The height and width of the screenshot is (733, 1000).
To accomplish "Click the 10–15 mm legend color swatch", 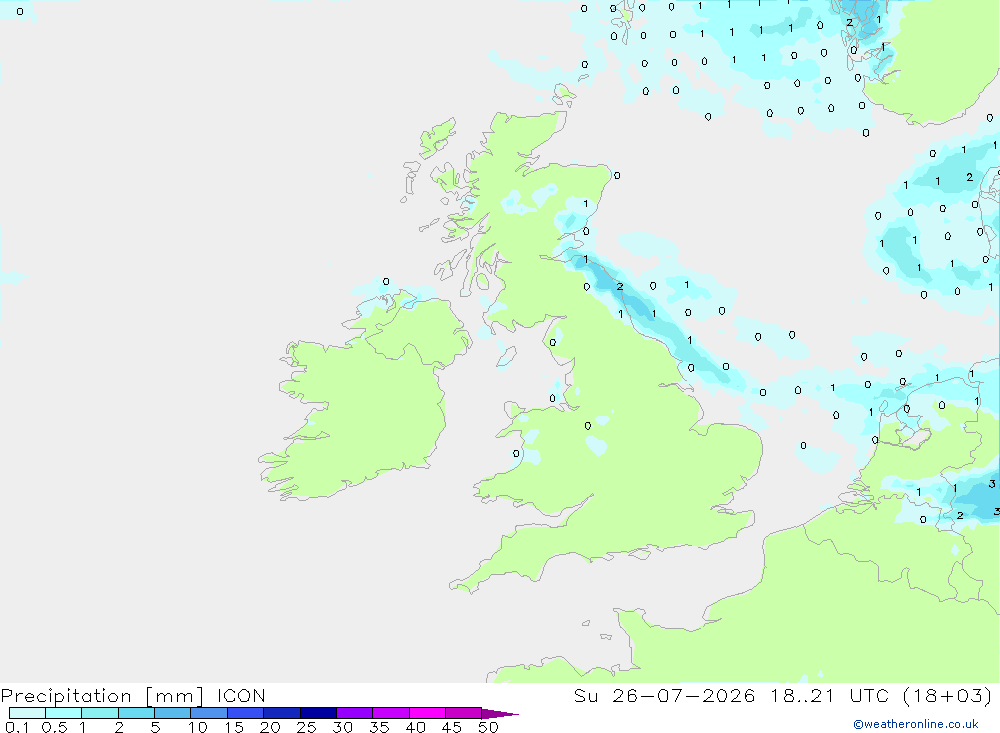I will (209, 713).
